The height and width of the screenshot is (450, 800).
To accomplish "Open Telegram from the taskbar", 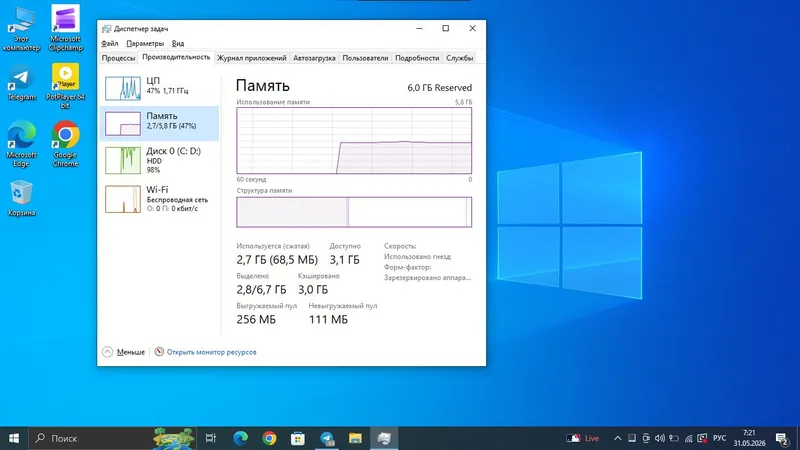I will [x=327, y=438].
